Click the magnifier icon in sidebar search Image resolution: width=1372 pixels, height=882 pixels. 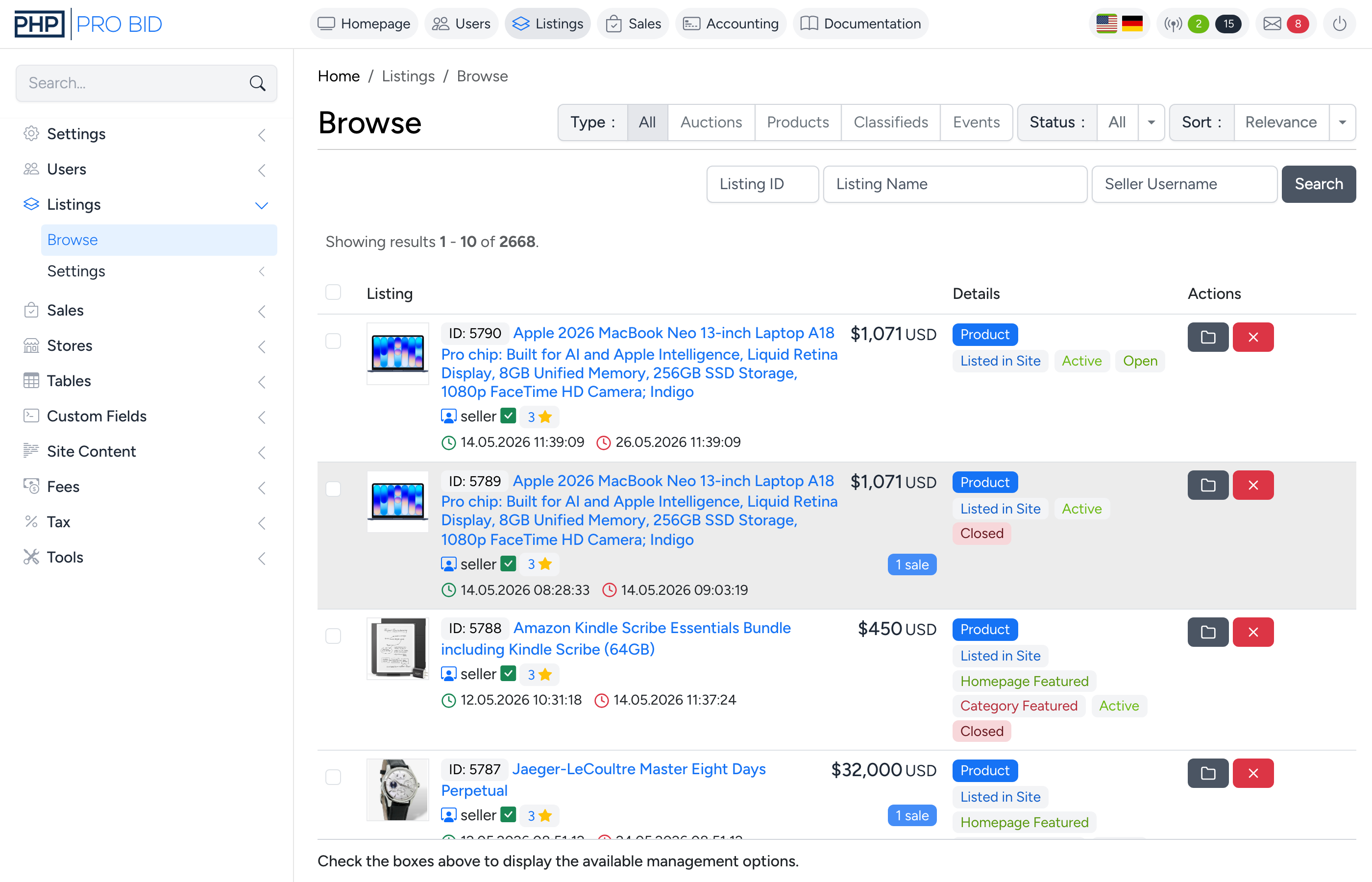coord(257,84)
